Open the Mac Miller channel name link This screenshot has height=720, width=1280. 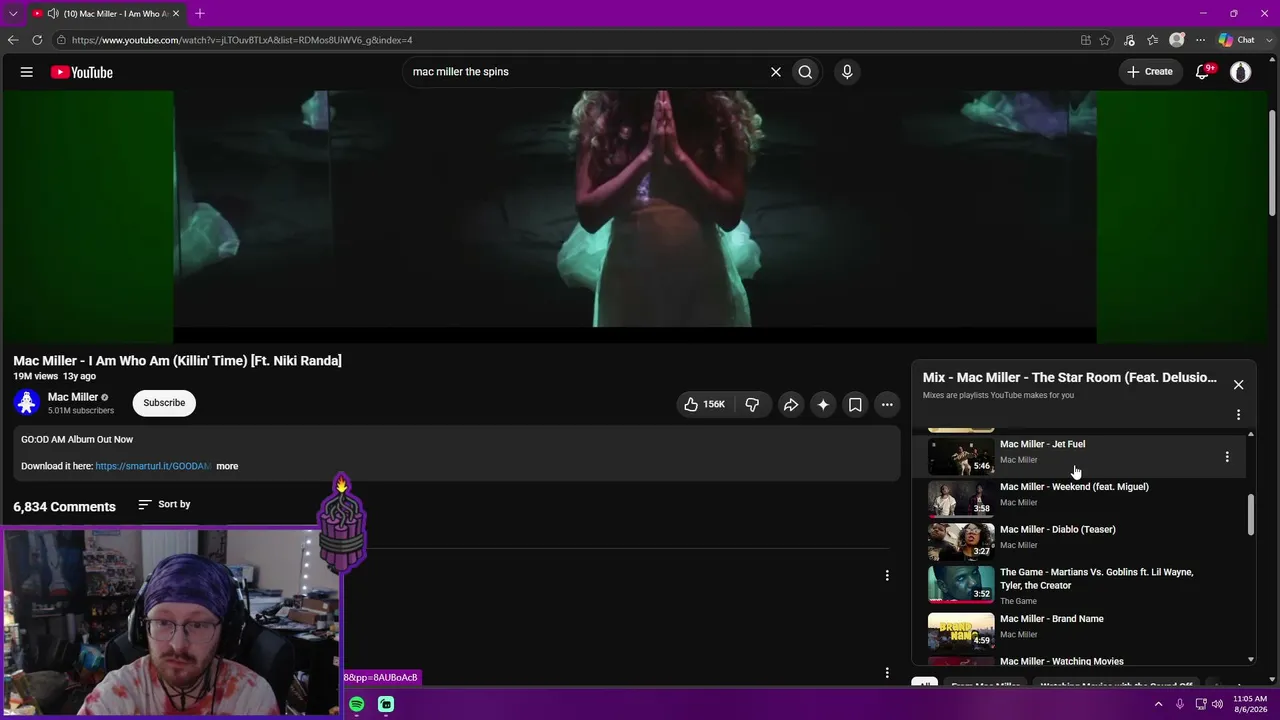click(73, 397)
